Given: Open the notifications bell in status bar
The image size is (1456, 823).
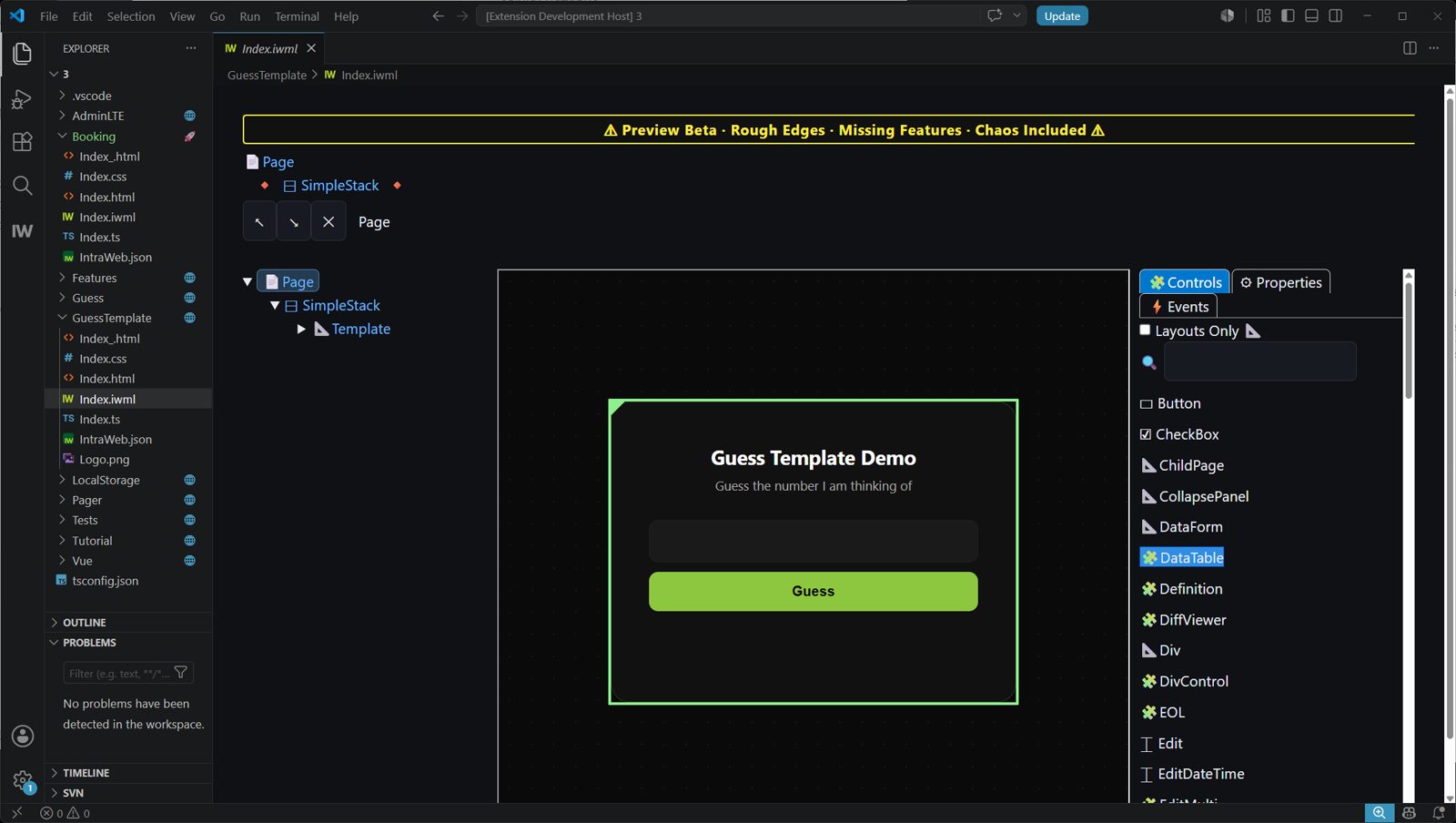Looking at the screenshot, I should pos(1439,813).
